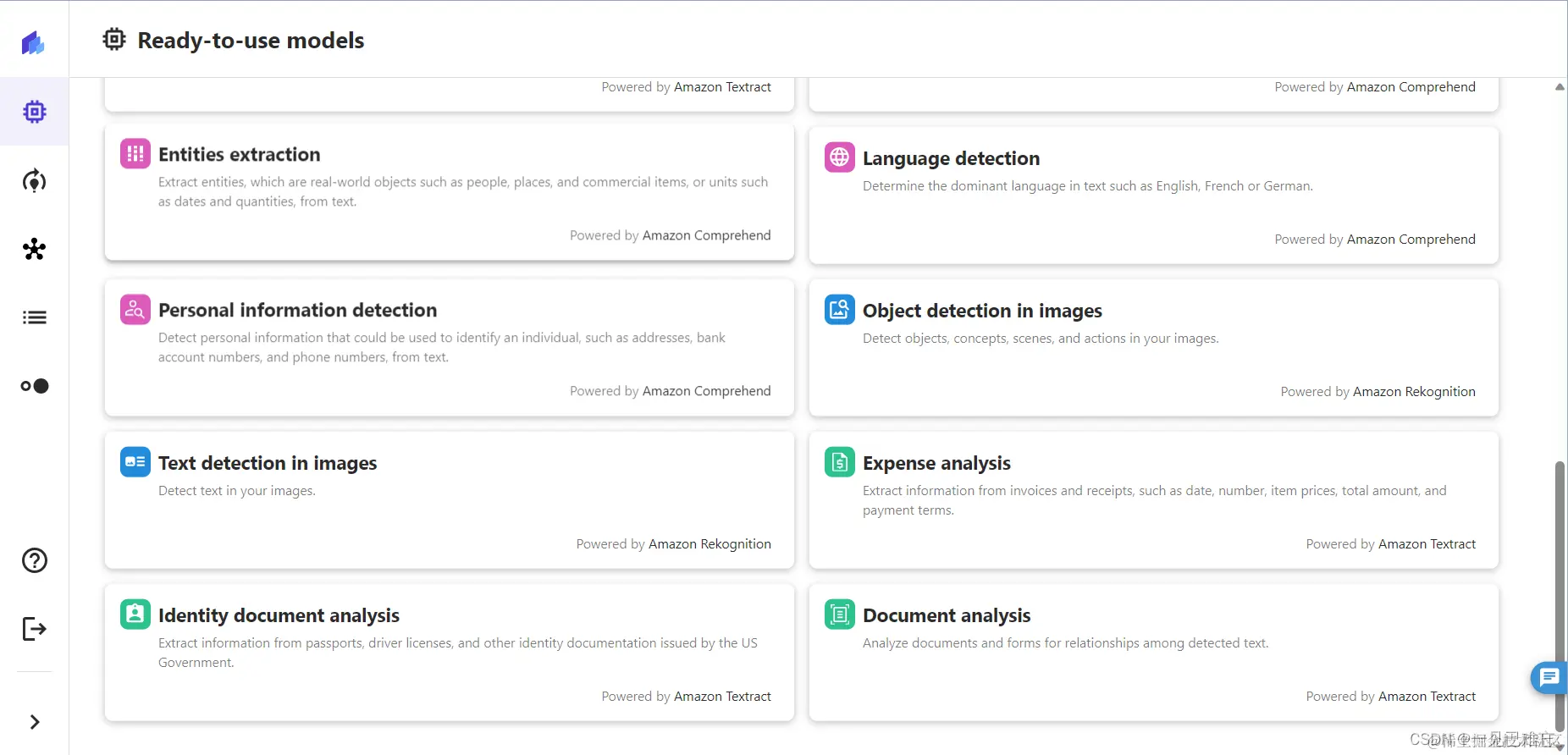This screenshot has width=1568, height=755.
Task: Click the Expense analysis card icon
Action: [839, 462]
